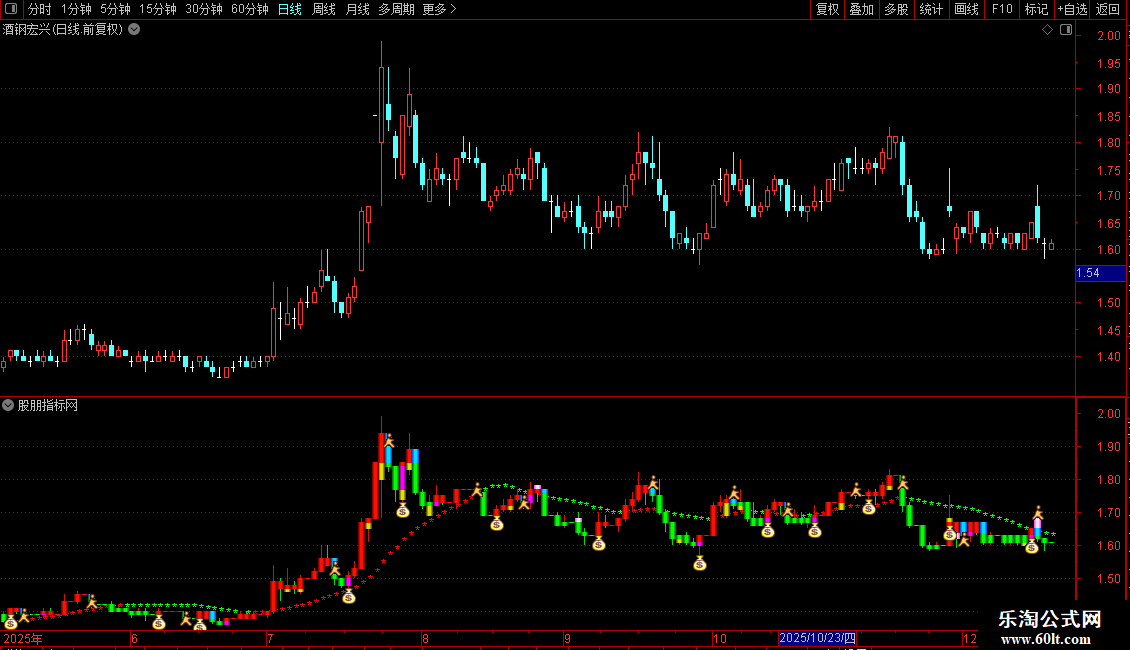
Task: Open F10 company information
Action: coord(1002,9)
